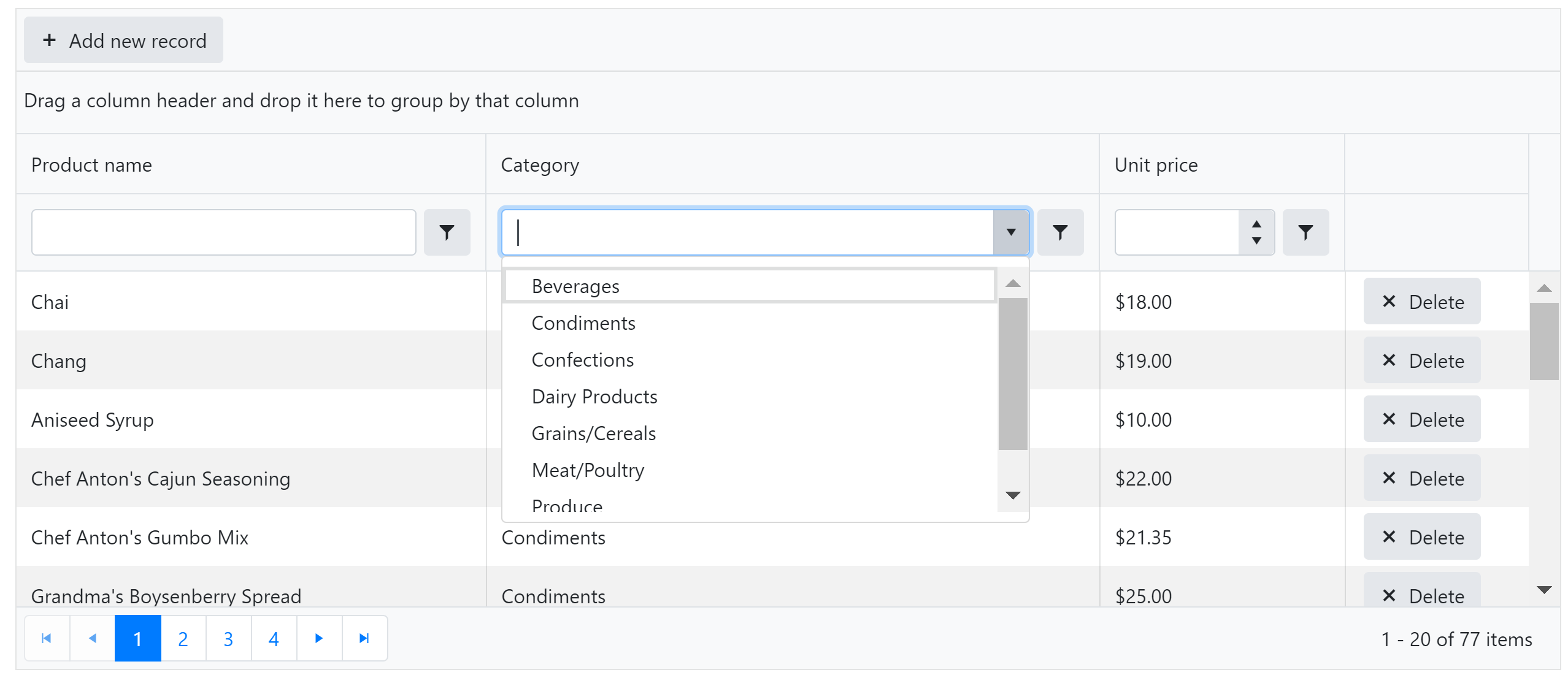Click the Add new record button
The image size is (1568, 675).
pyautogui.click(x=123, y=40)
